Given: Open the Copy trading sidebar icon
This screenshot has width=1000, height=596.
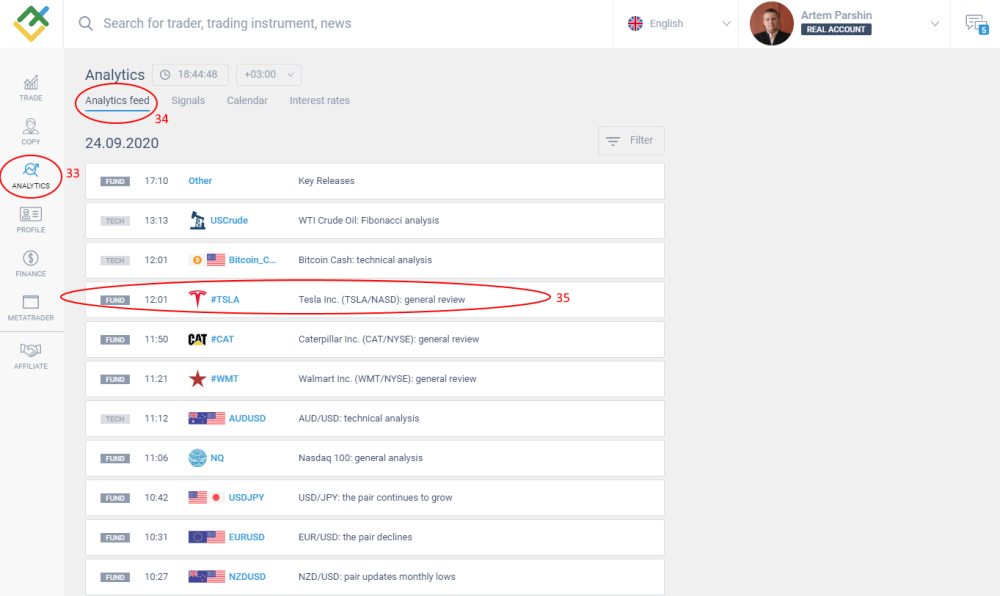Looking at the screenshot, I should pyautogui.click(x=31, y=131).
